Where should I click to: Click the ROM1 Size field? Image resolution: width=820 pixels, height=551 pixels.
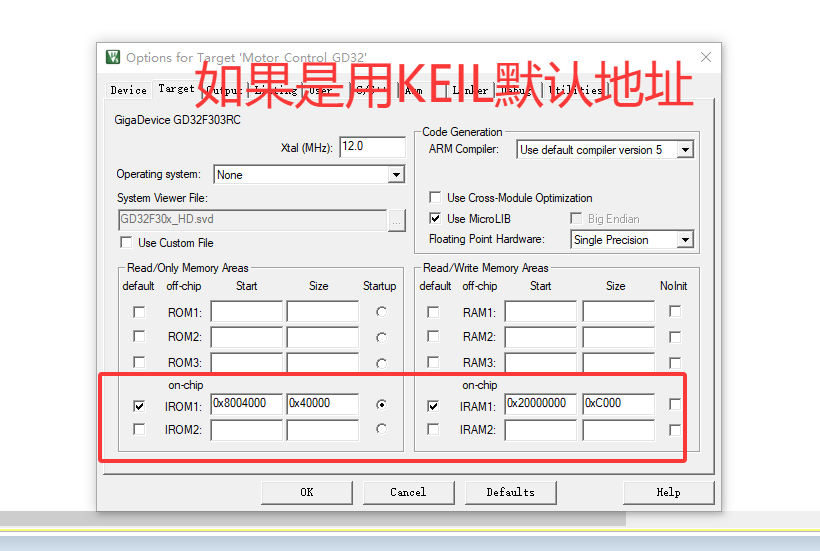click(323, 312)
